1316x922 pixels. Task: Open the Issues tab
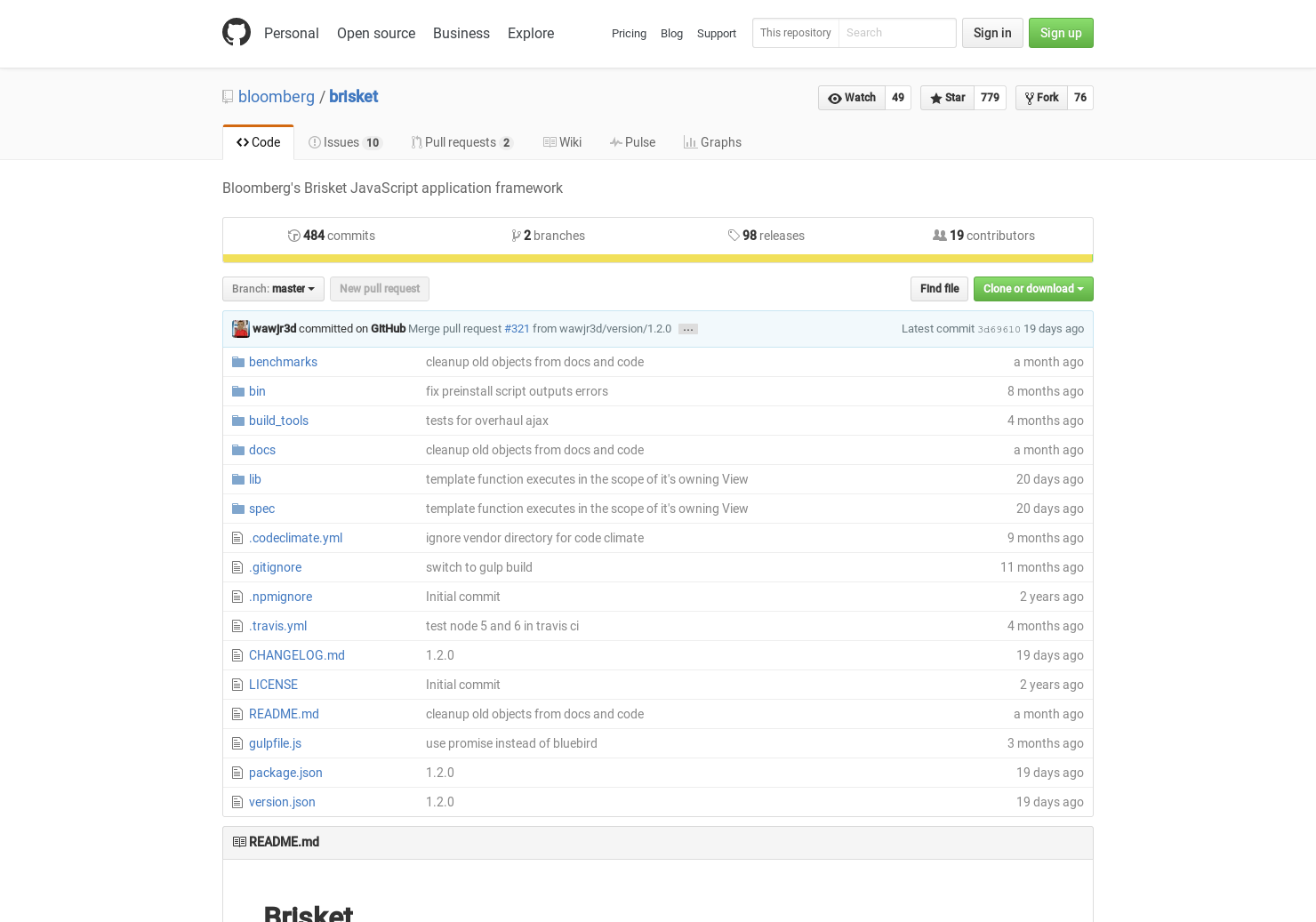345,142
